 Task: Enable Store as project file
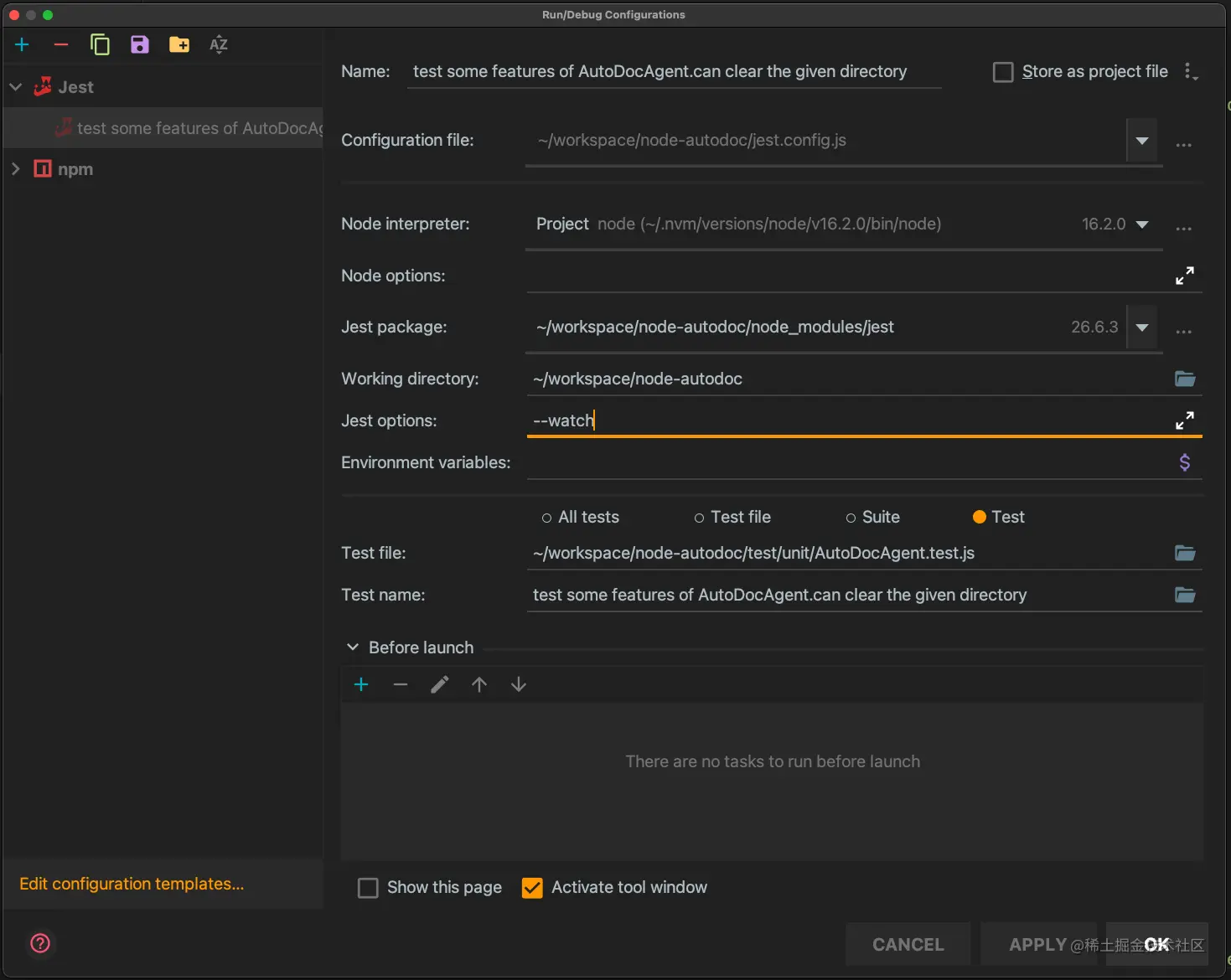click(x=1003, y=72)
